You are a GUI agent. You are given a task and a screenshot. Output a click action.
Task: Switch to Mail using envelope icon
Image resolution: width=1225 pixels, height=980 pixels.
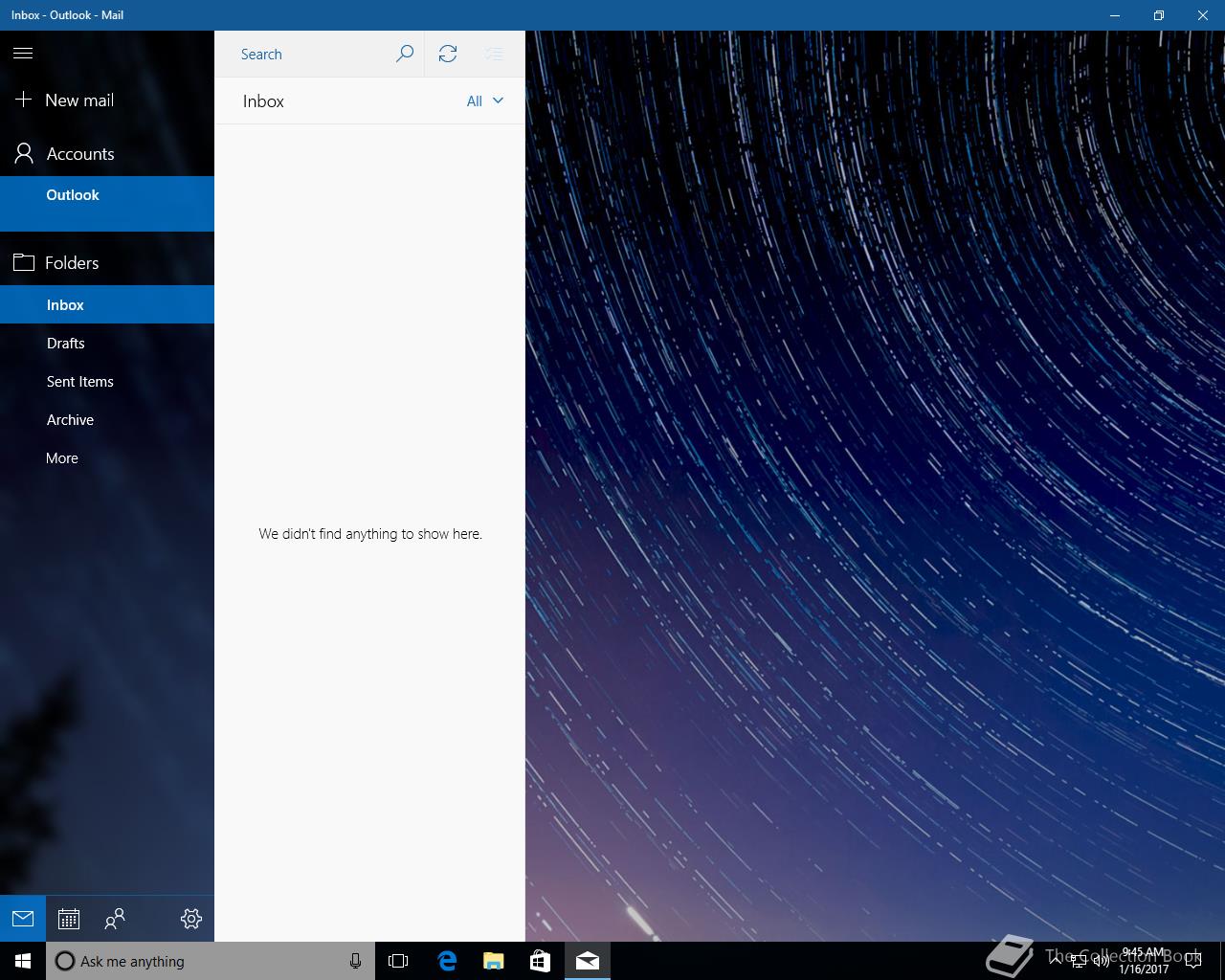point(23,919)
